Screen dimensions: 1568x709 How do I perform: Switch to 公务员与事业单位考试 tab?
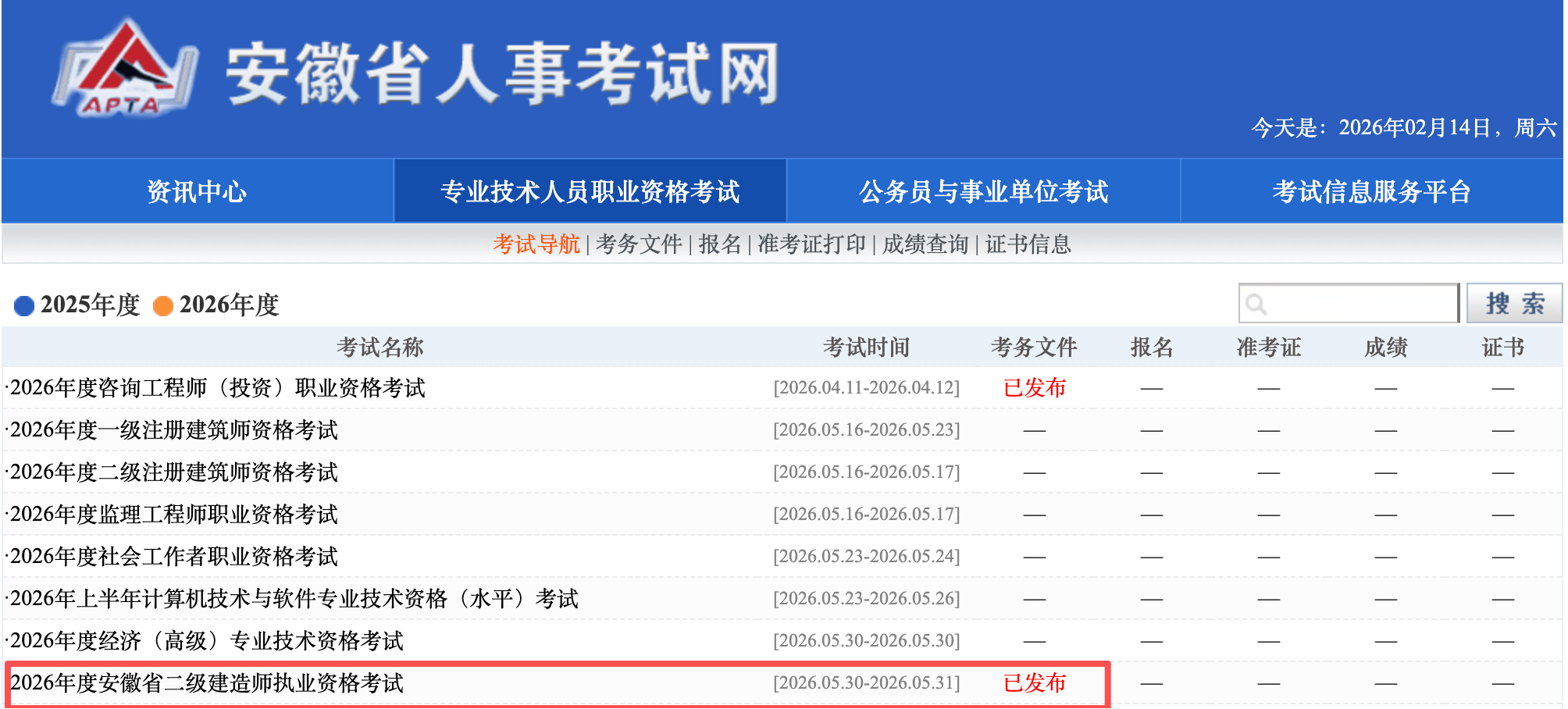pos(983,191)
